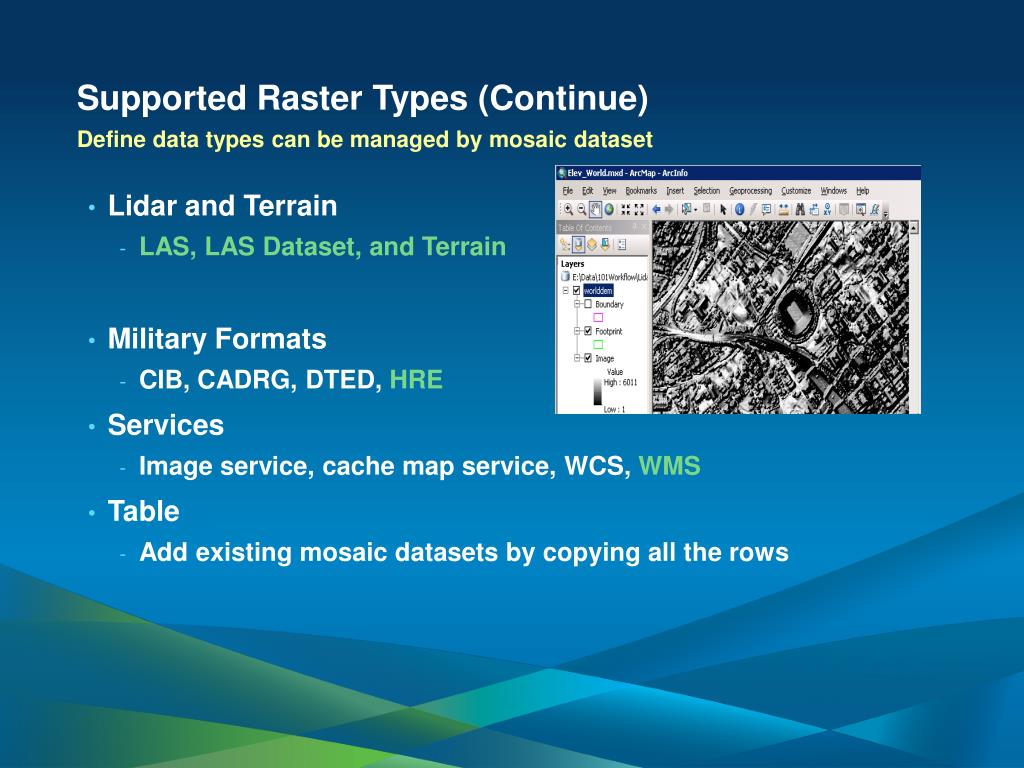Click the Full Extent globe icon

point(609,209)
